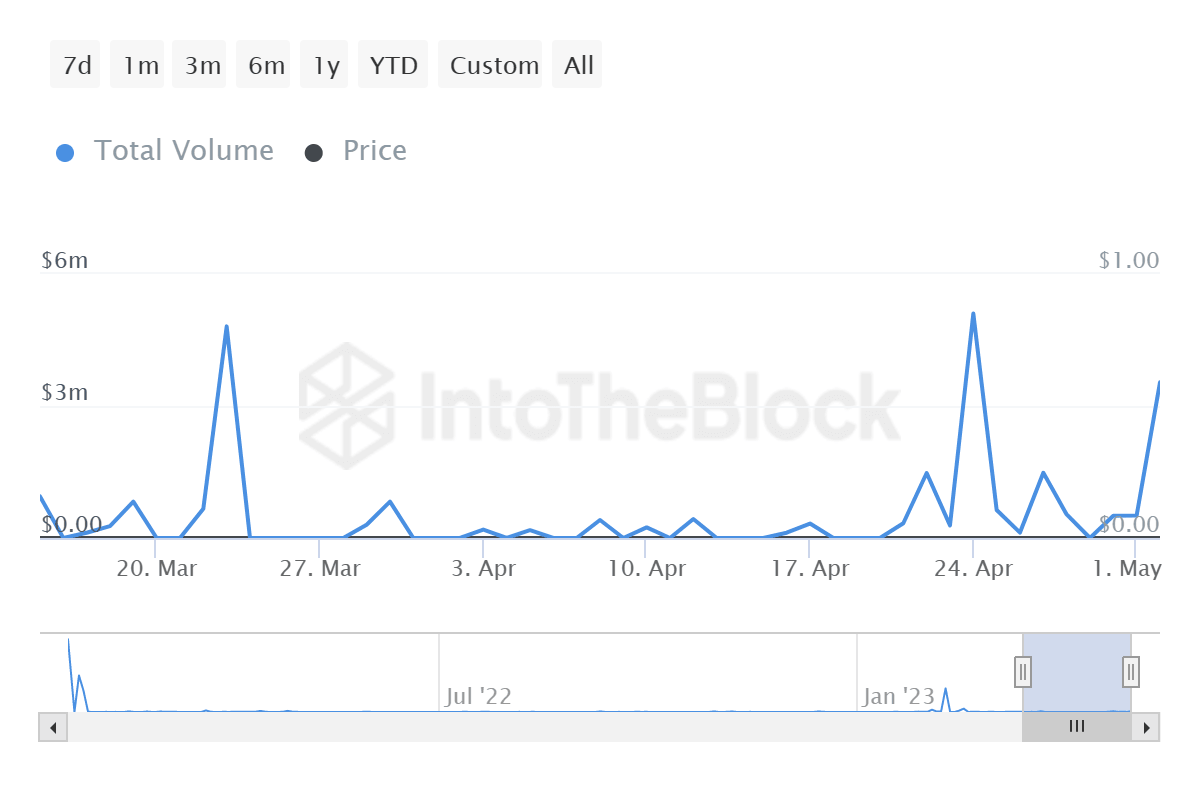Select the All time range
The height and width of the screenshot is (800, 1200).
pyautogui.click(x=577, y=64)
